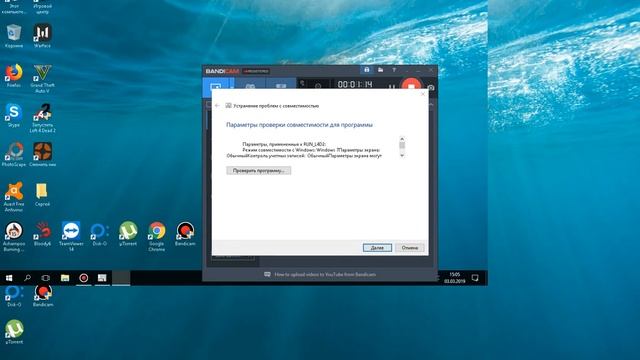
Task: Open taskbar search magnifier
Action: (x=27, y=278)
